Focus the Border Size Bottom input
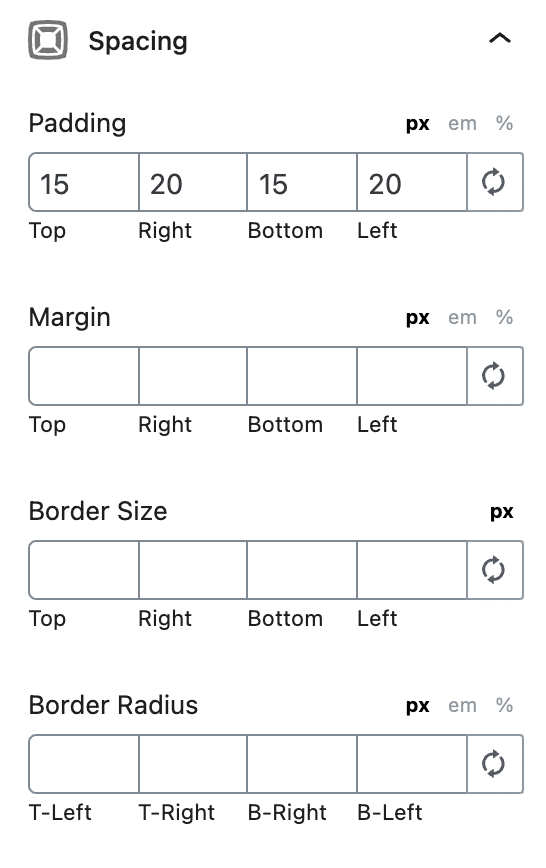Screen dimensions: 546x868 (x=302, y=570)
